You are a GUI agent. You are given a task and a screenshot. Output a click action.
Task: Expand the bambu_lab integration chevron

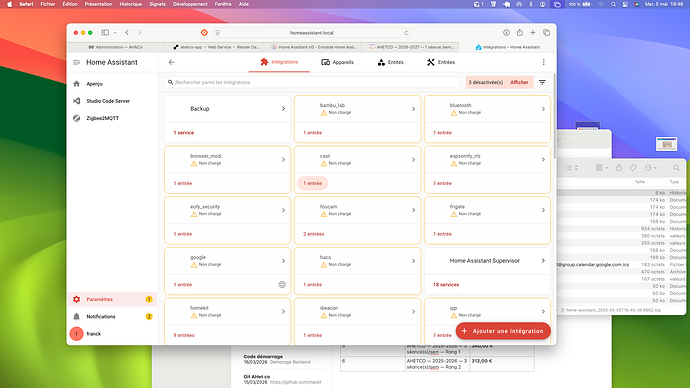click(414, 109)
